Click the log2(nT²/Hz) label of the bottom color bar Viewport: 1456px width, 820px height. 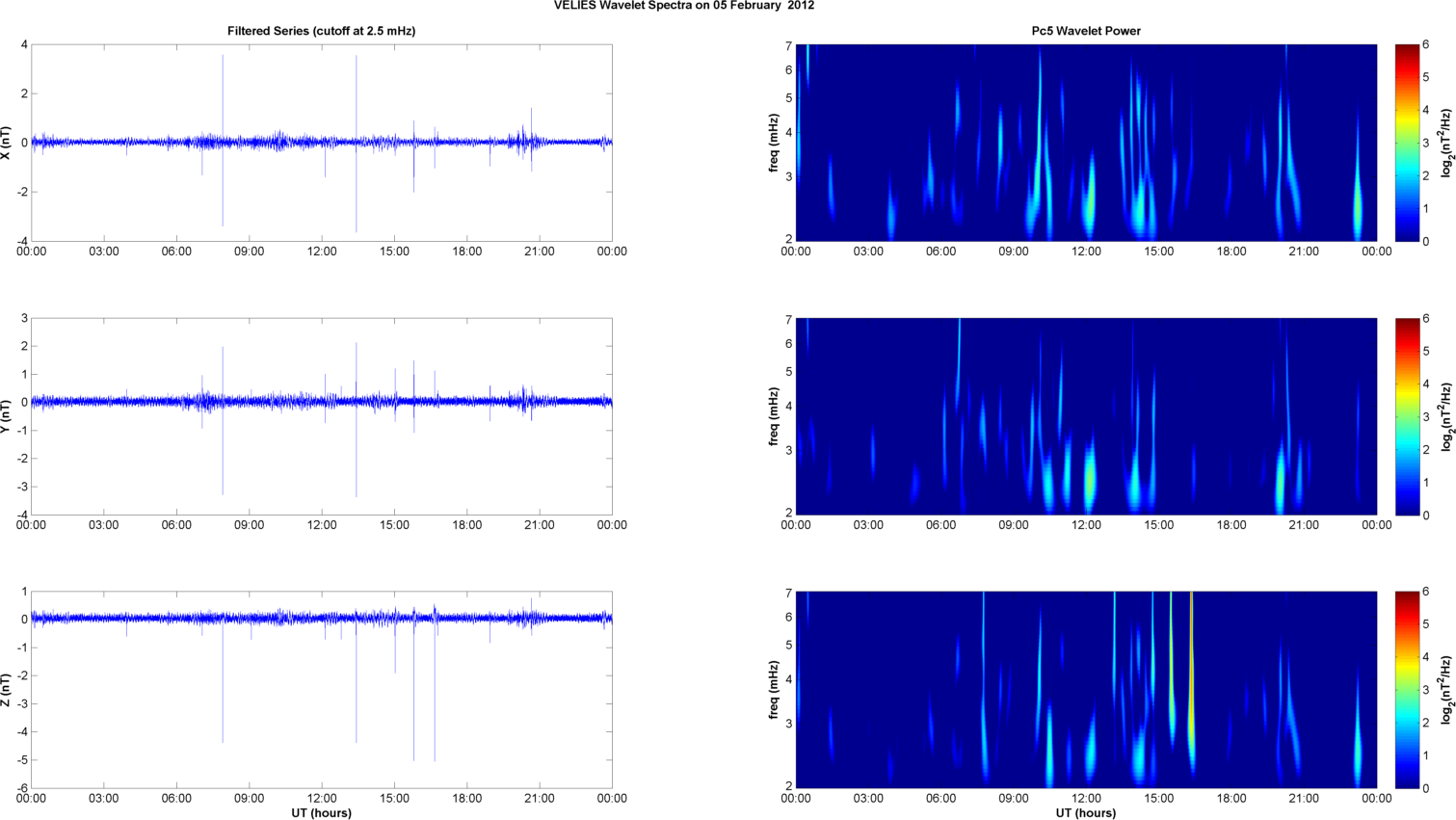click(x=1446, y=690)
